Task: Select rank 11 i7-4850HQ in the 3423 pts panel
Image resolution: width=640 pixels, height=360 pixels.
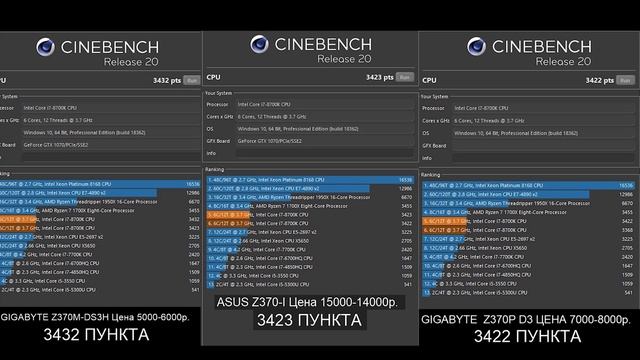Action: tap(310, 267)
